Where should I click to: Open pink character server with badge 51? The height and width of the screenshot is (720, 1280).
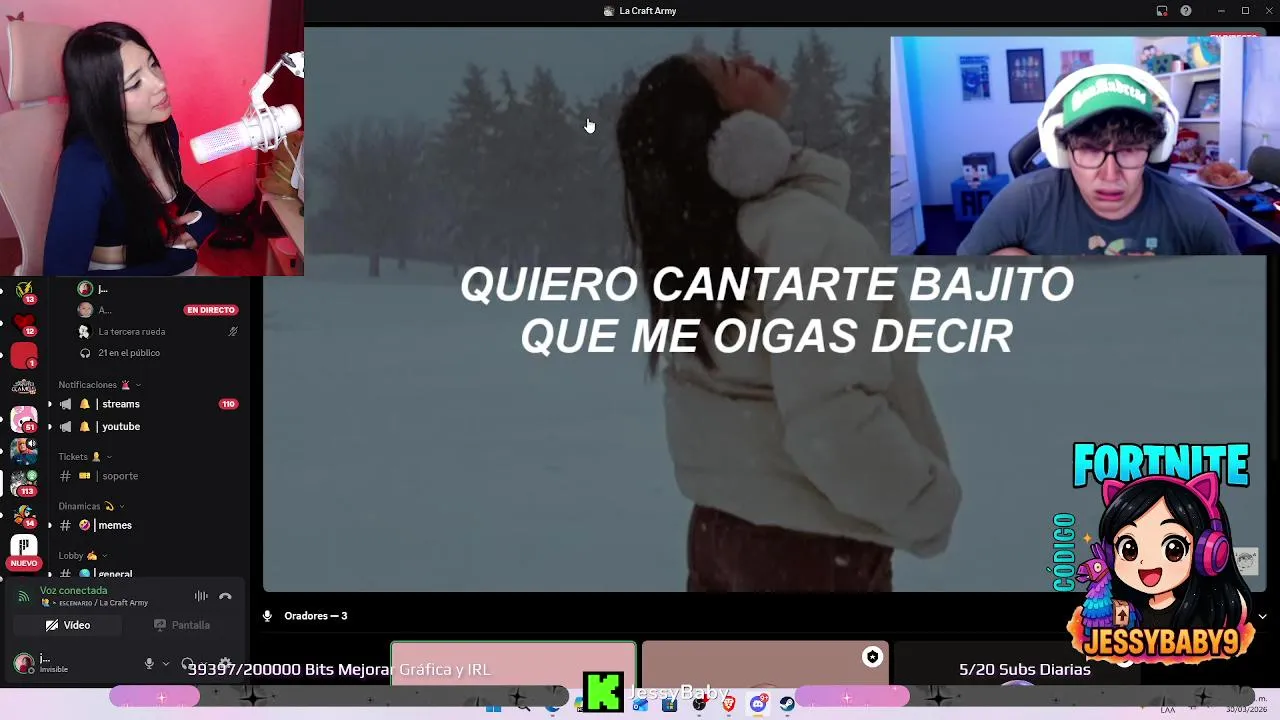click(x=24, y=419)
